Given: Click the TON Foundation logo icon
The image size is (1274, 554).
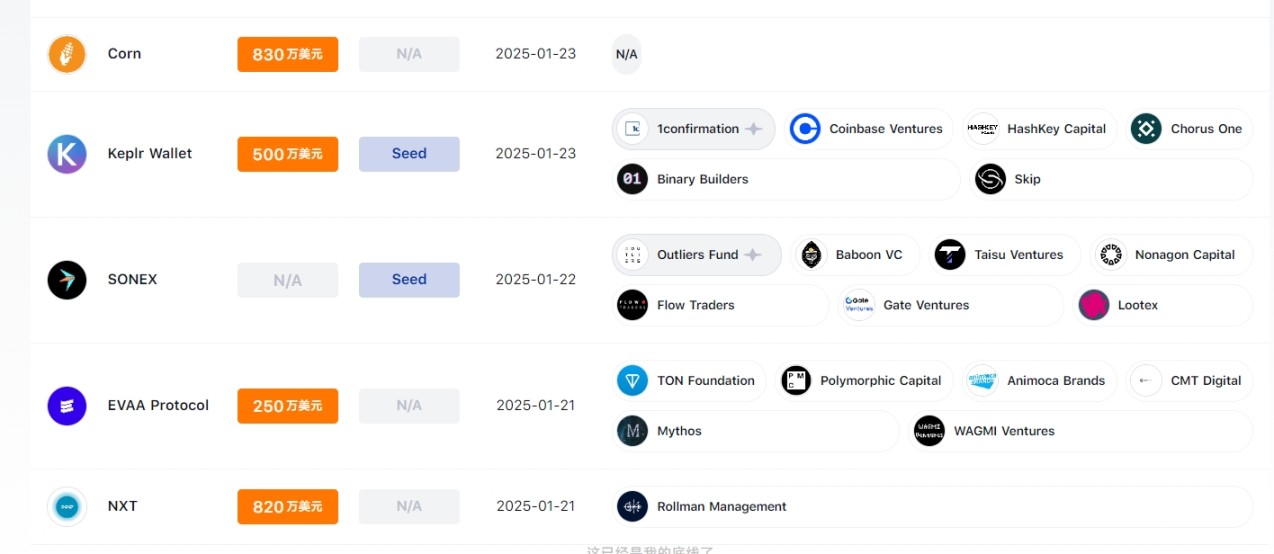Looking at the screenshot, I should click(x=632, y=381).
